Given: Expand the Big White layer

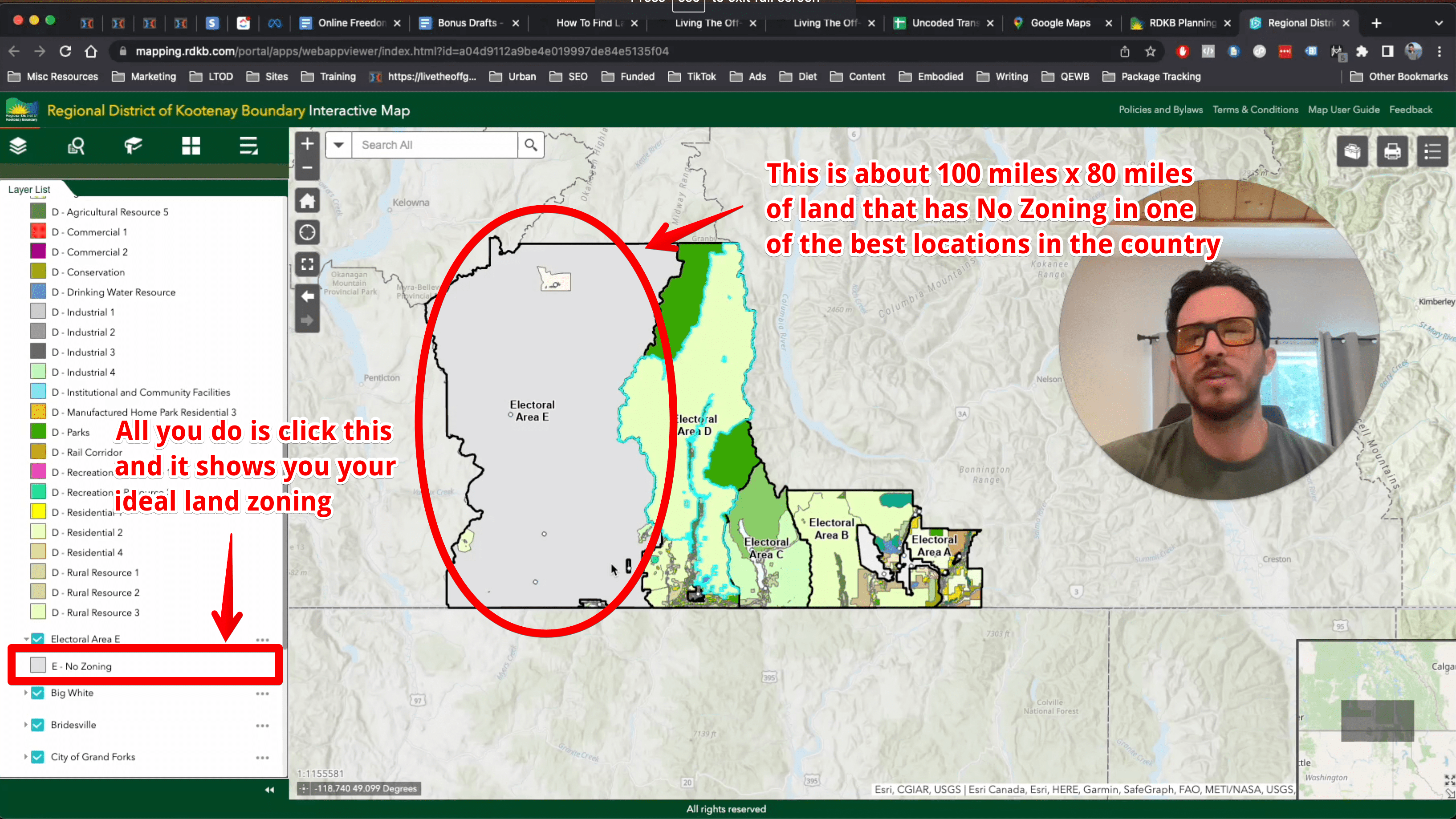Looking at the screenshot, I should click(x=25, y=693).
